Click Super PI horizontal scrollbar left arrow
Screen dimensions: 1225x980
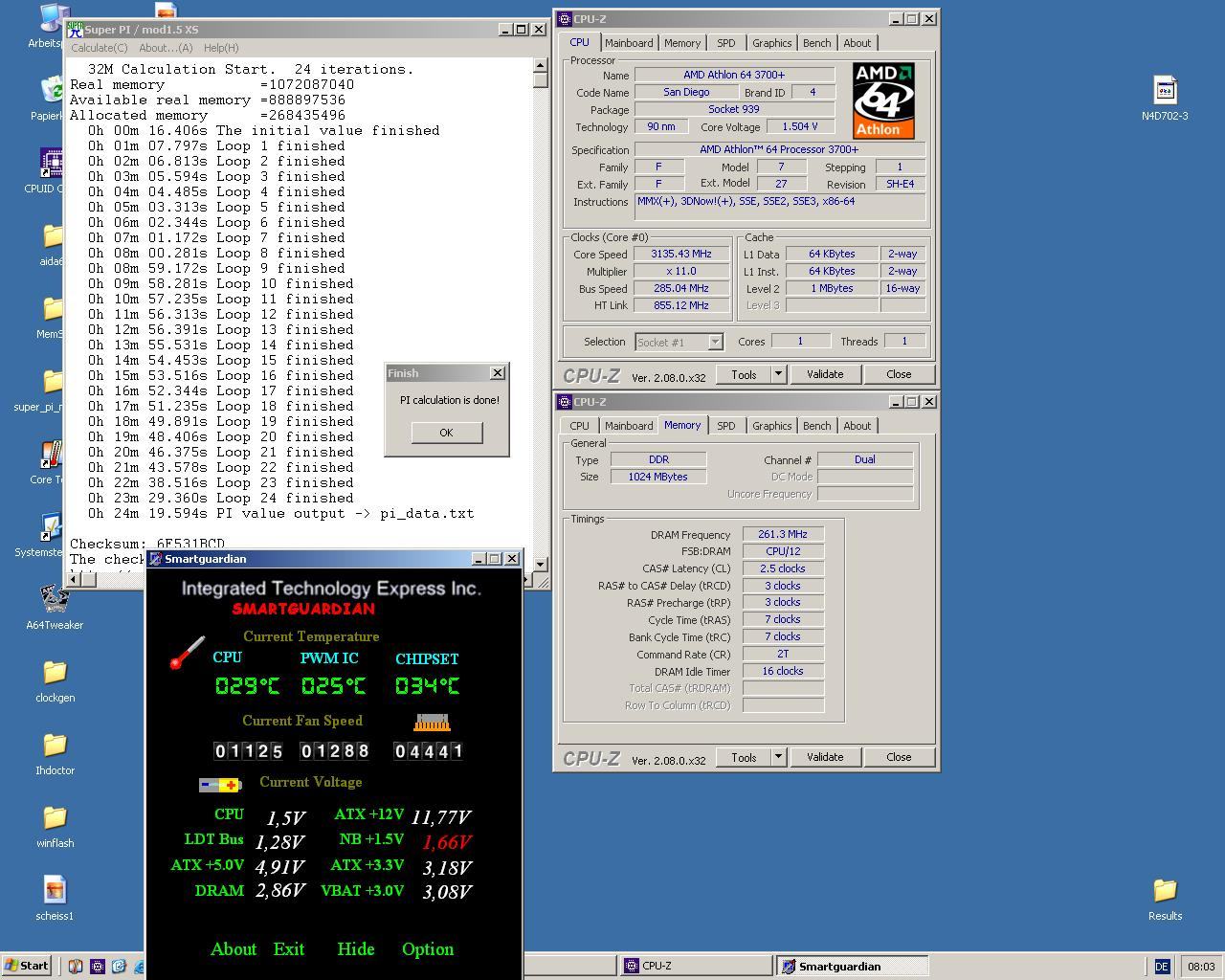coord(74,579)
